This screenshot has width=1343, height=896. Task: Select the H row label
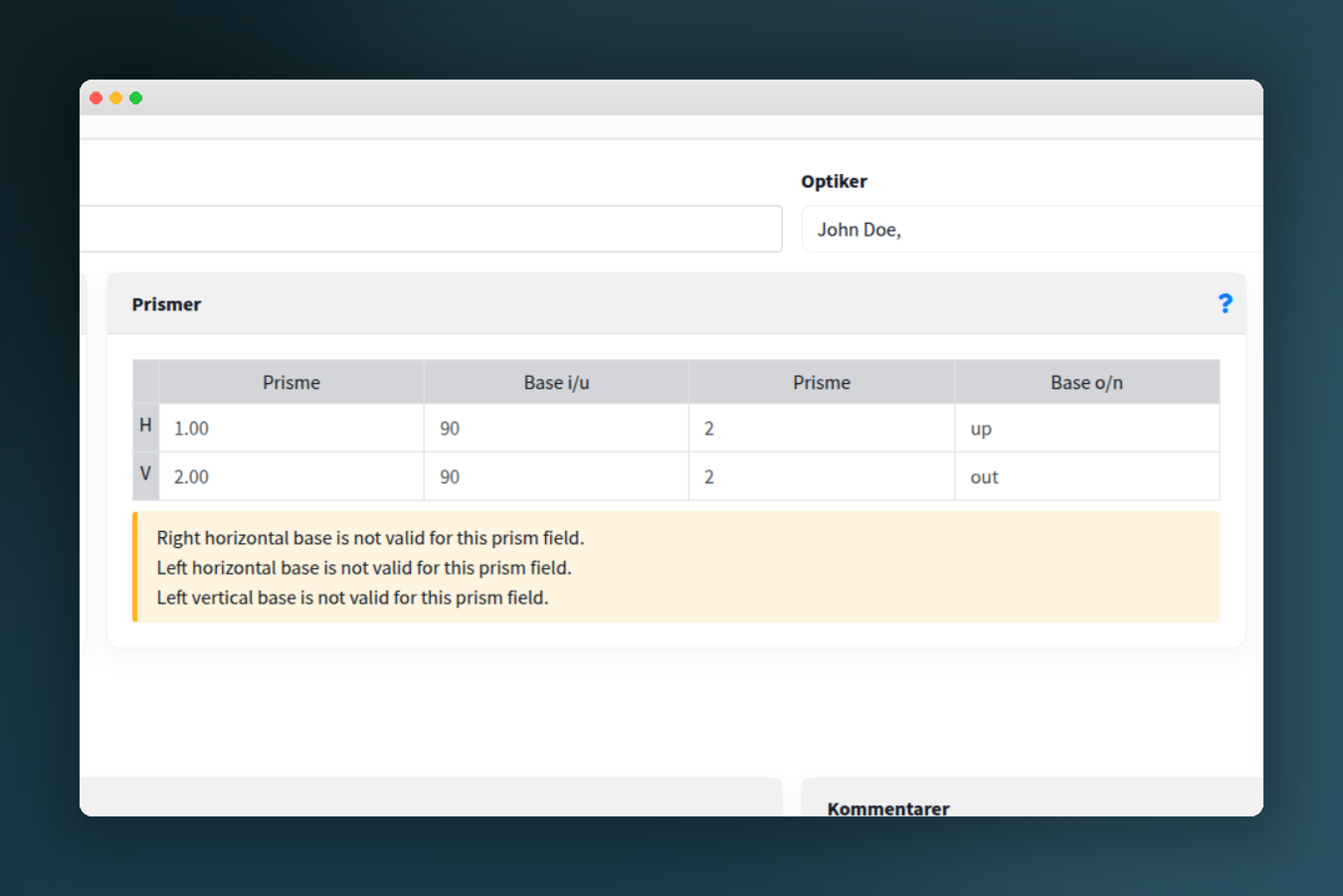[x=145, y=426]
